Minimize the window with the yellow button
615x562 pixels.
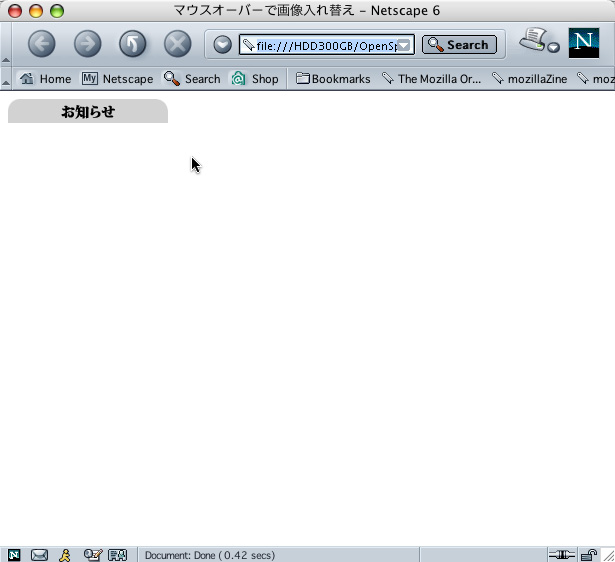click(x=36, y=11)
